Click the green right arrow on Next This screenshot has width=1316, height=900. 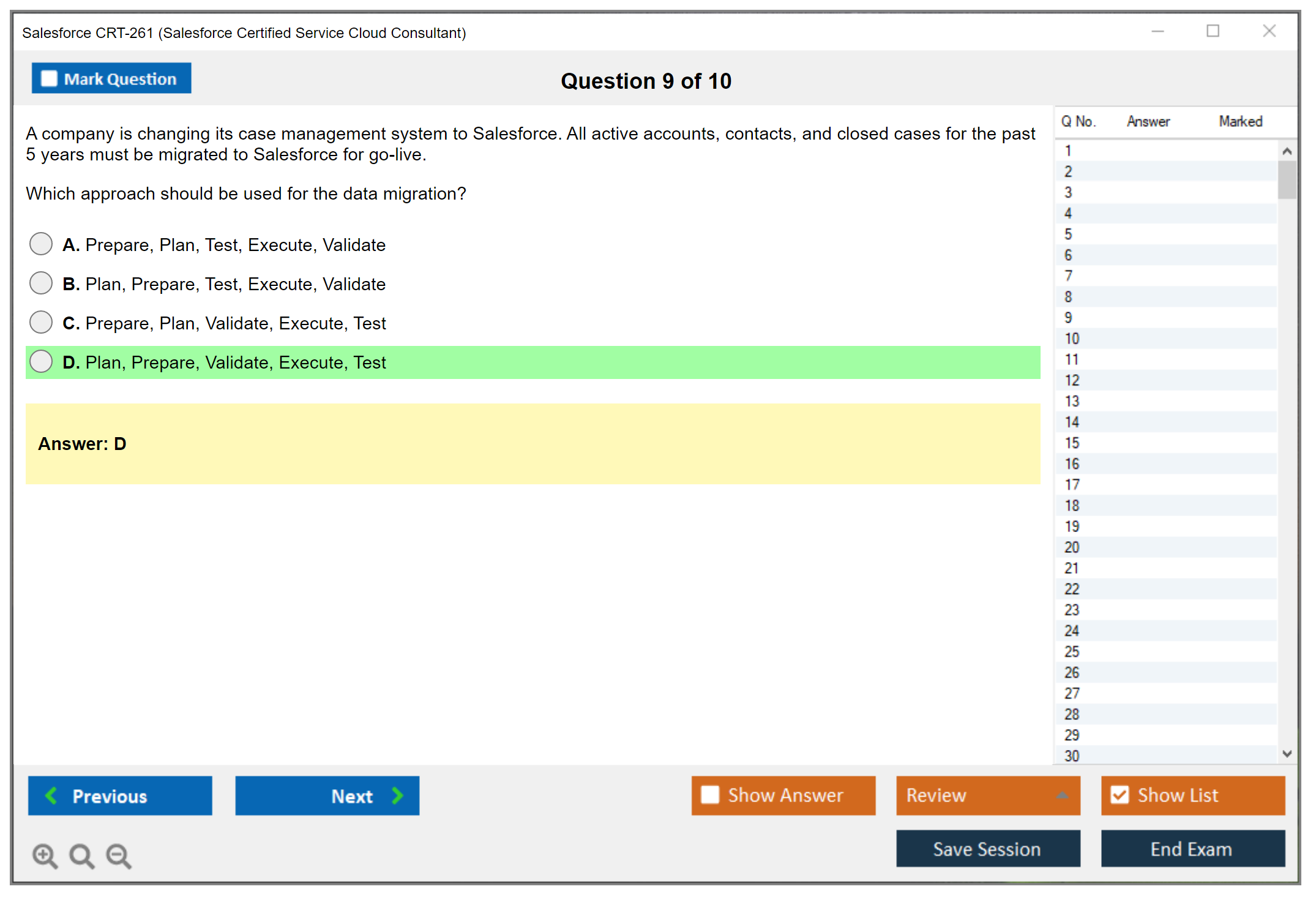[397, 795]
